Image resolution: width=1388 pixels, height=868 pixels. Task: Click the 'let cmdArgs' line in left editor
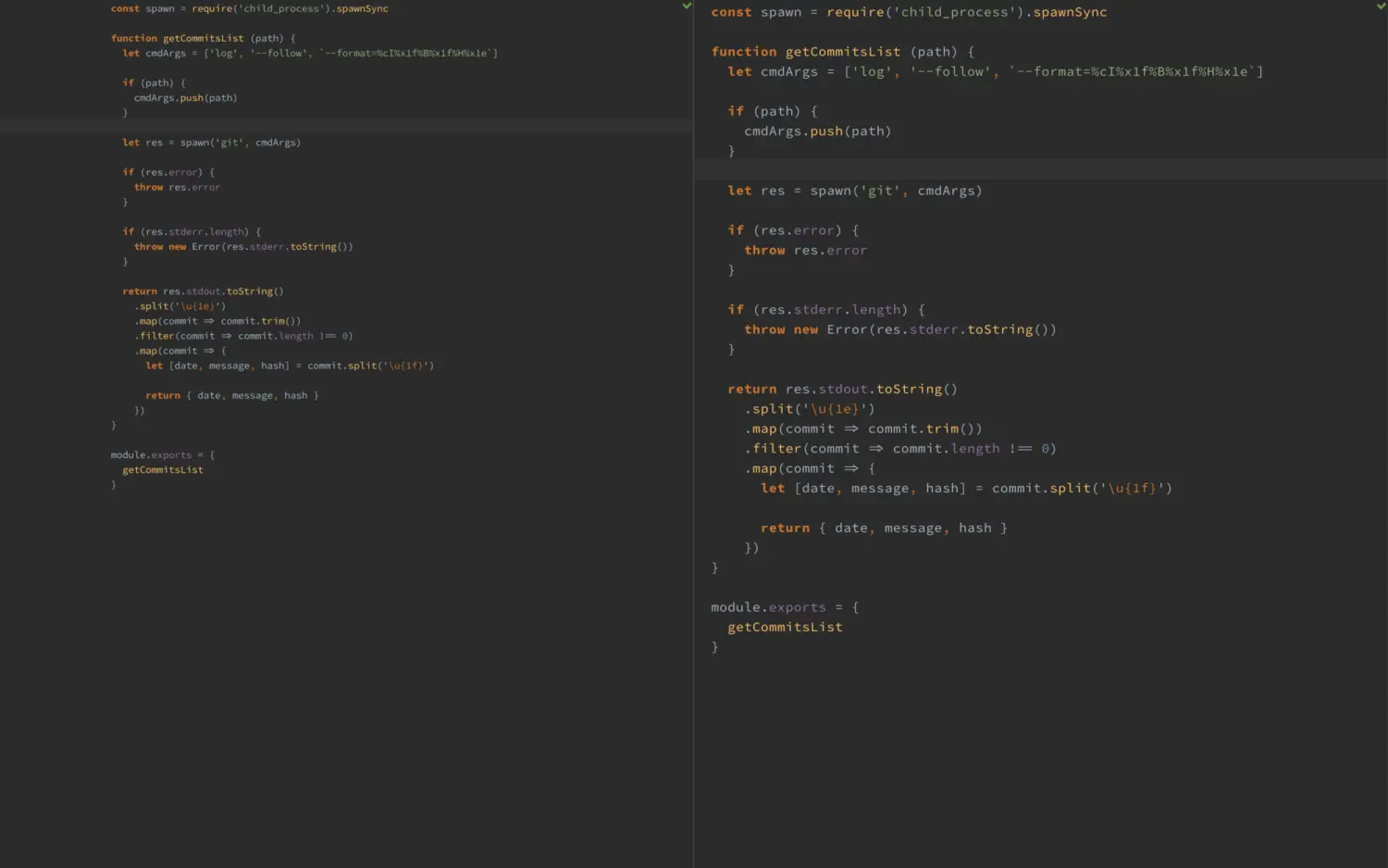tap(310, 53)
